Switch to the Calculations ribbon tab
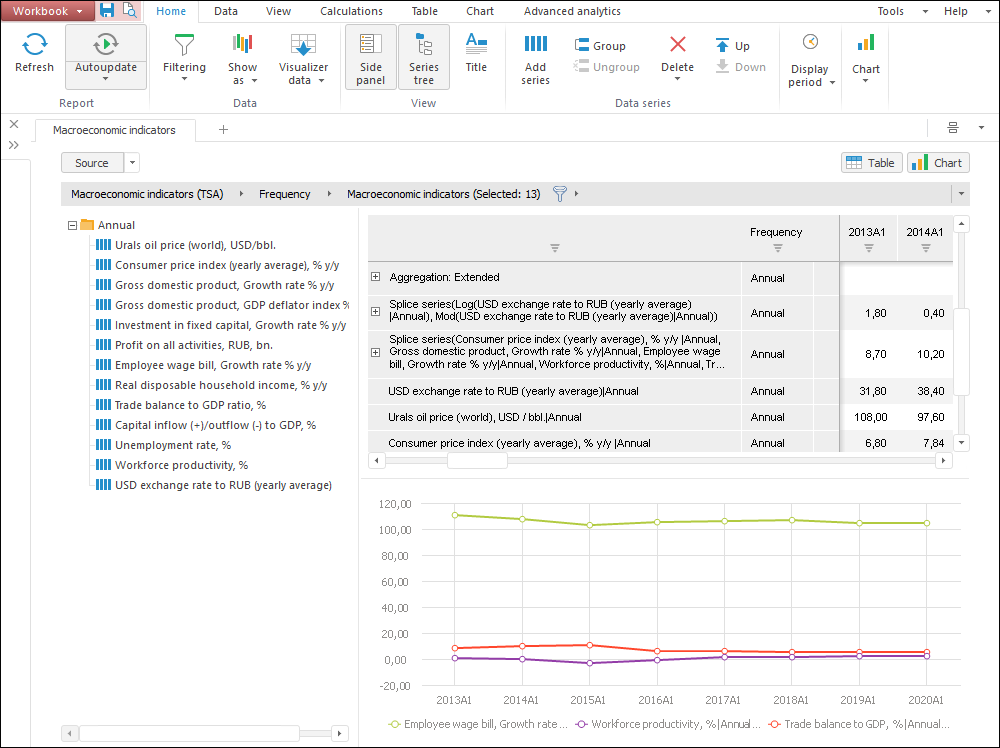 351,11
